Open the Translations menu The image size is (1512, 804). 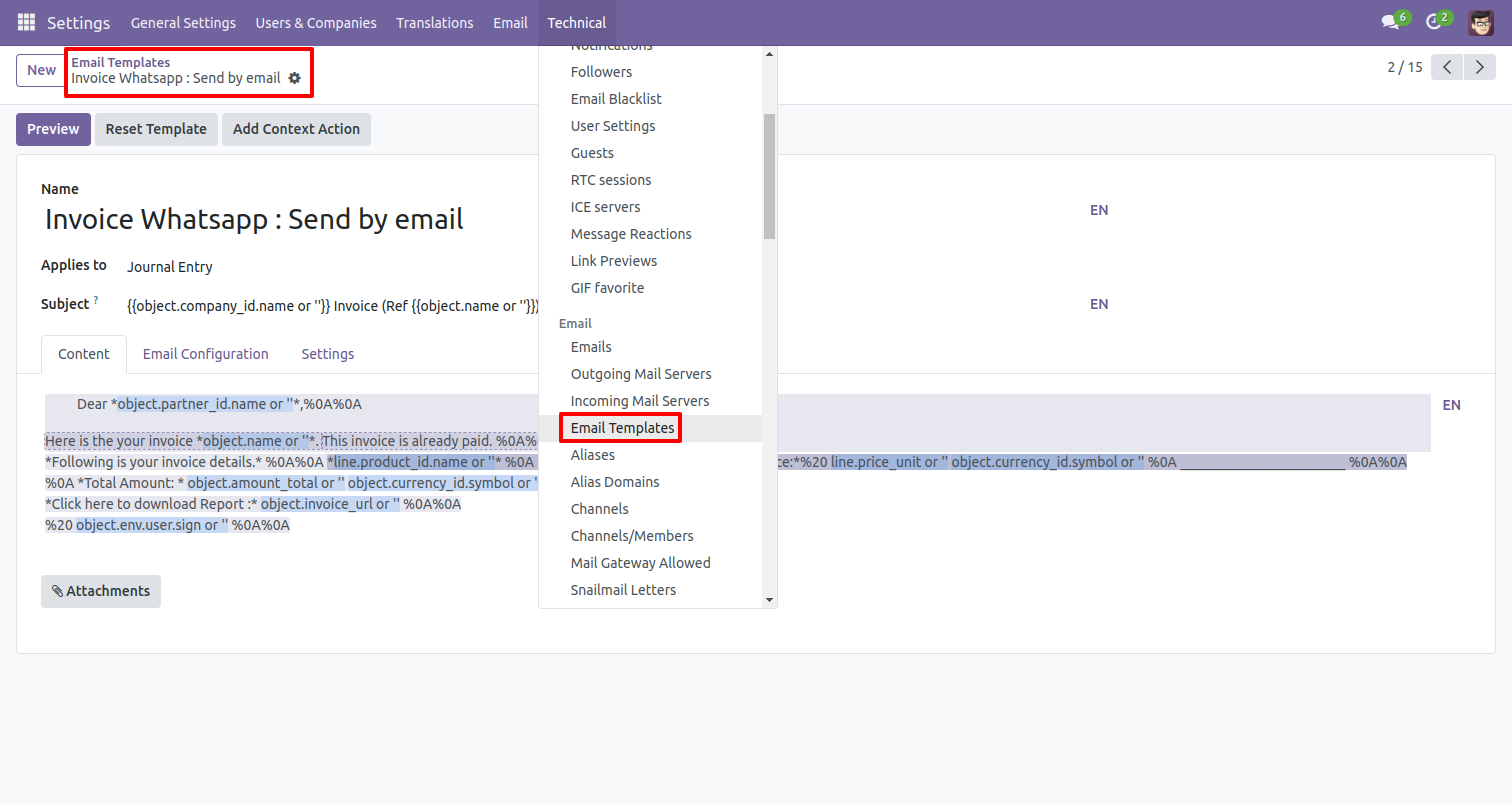tap(435, 22)
